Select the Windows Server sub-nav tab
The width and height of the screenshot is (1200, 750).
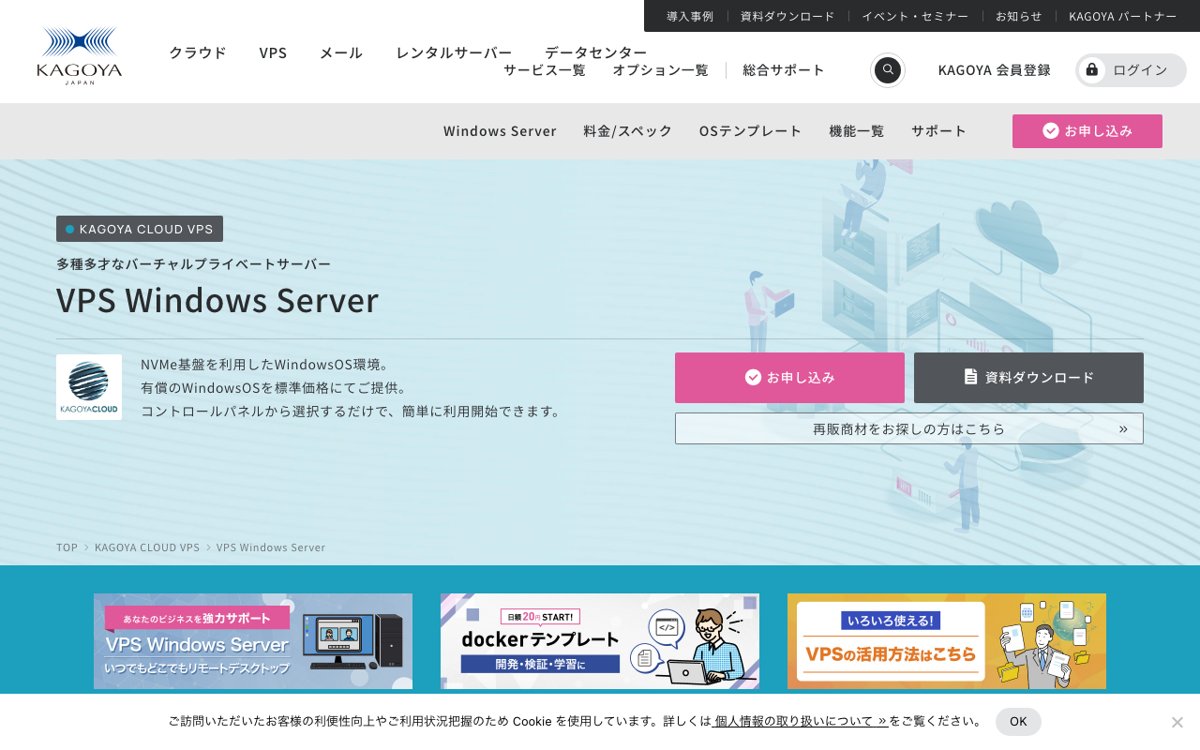pyautogui.click(x=500, y=131)
